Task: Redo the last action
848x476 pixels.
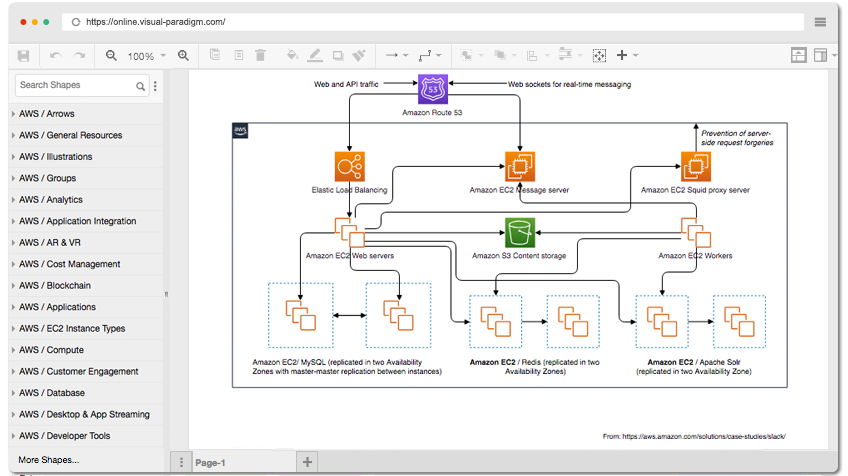Action: point(80,56)
